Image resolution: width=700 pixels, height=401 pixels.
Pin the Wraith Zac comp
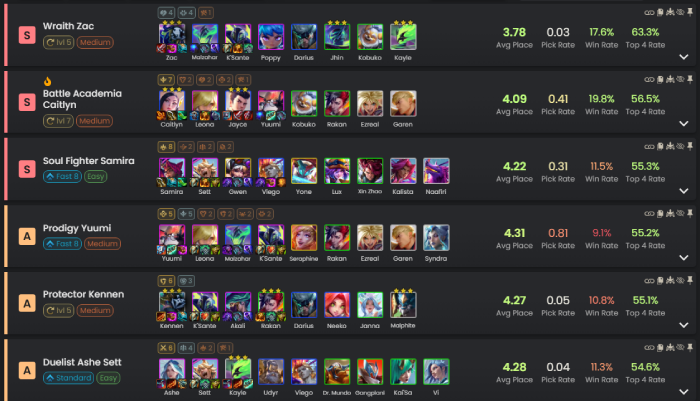point(690,12)
